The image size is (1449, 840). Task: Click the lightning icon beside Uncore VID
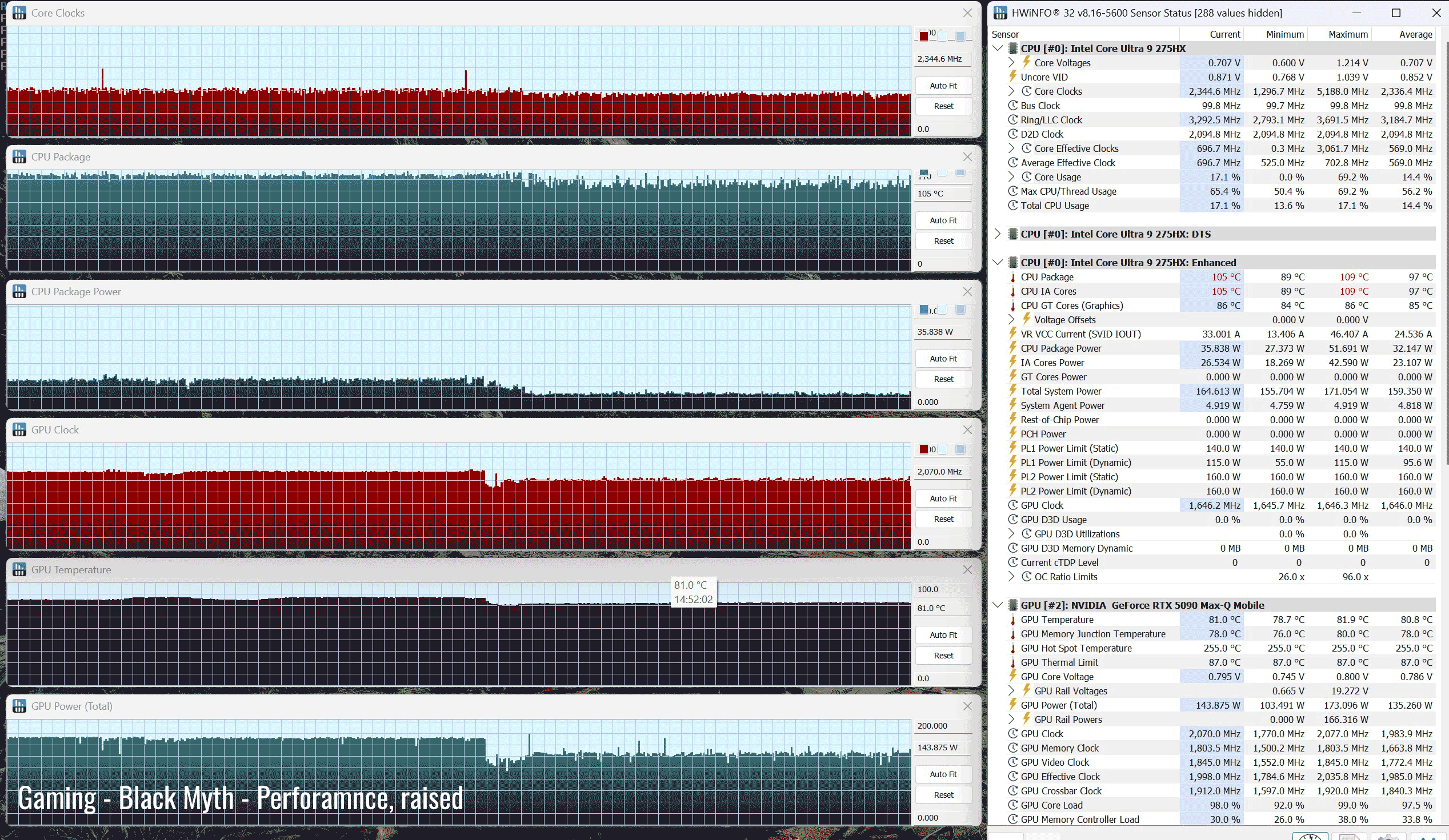[1012, 77]
